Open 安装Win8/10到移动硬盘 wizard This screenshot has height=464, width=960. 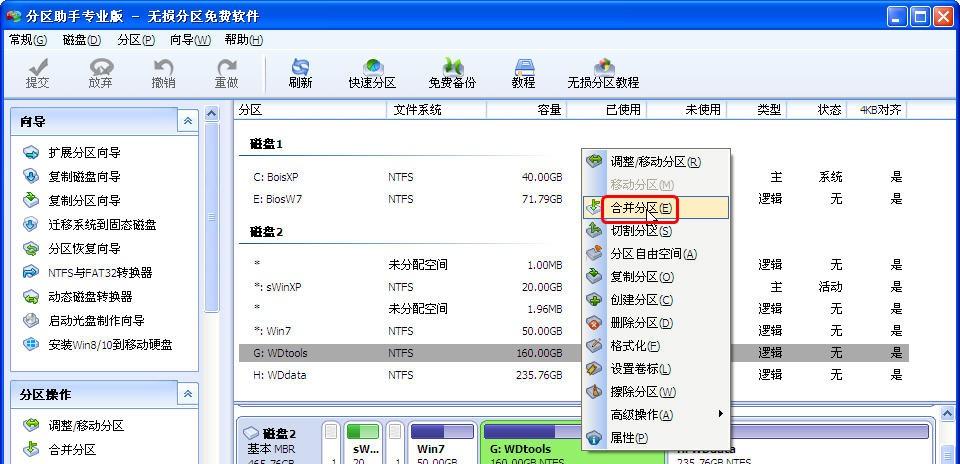click(x=98, y=344)
